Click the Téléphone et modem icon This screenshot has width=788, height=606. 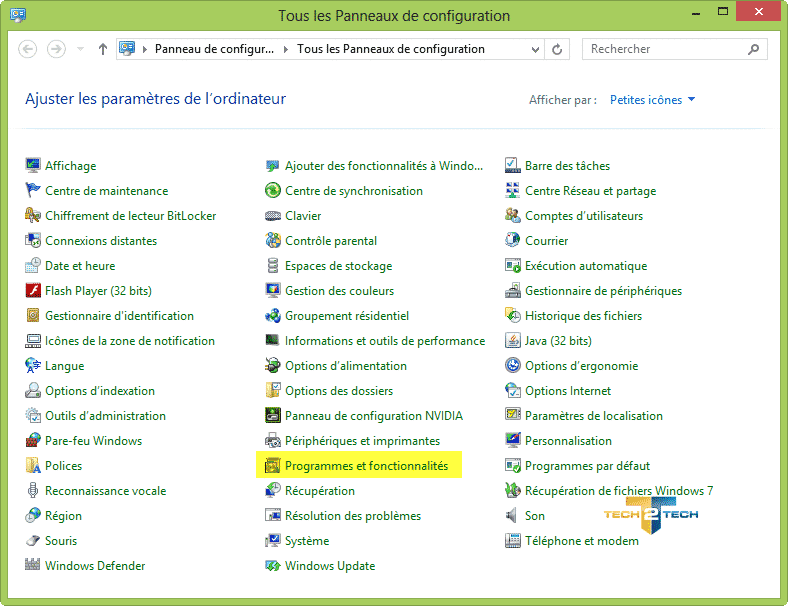click(513, 541)
